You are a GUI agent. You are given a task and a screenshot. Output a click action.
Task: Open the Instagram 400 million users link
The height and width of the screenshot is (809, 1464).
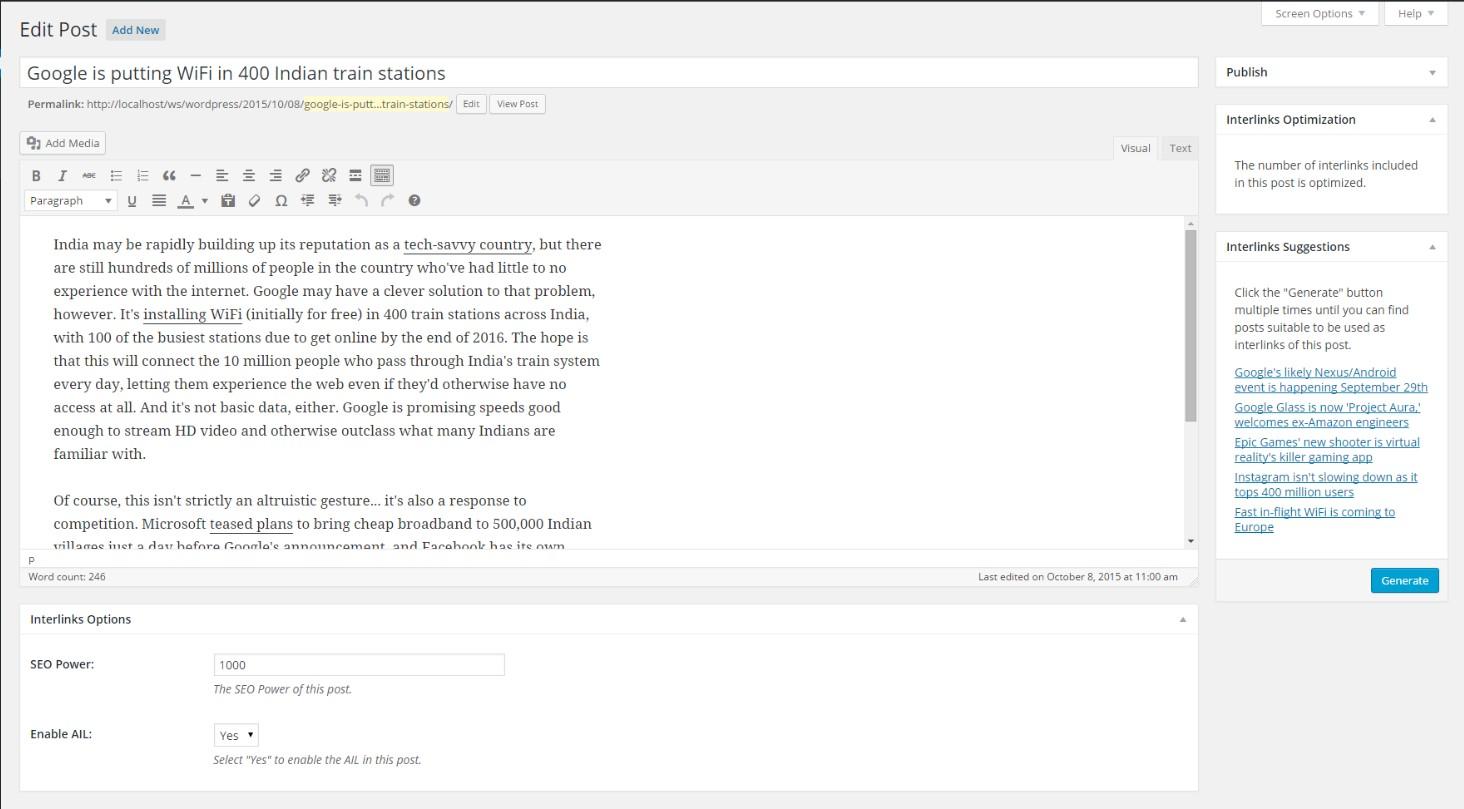tap(1326, 485)
